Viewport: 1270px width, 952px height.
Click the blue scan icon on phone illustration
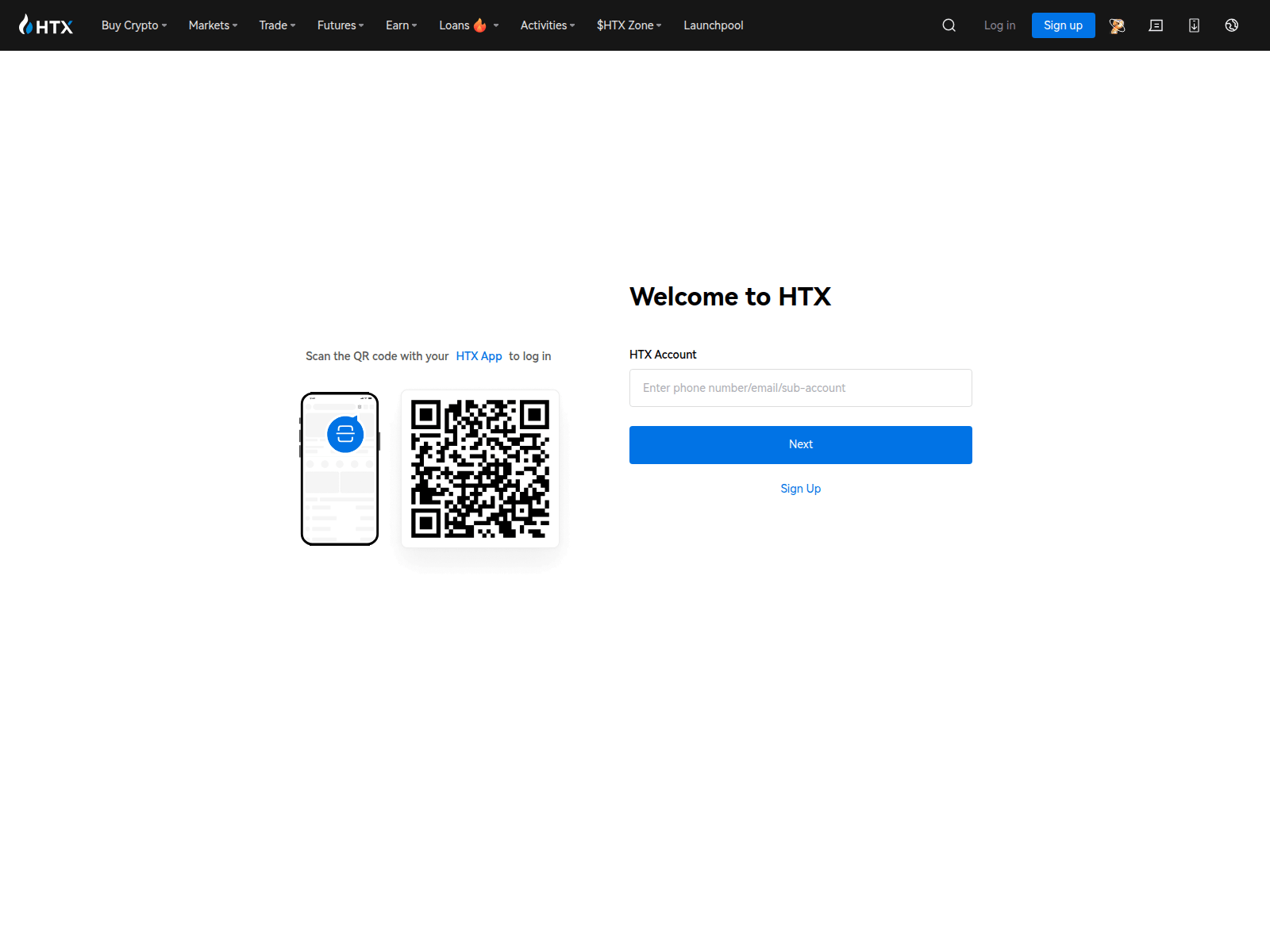345,434
